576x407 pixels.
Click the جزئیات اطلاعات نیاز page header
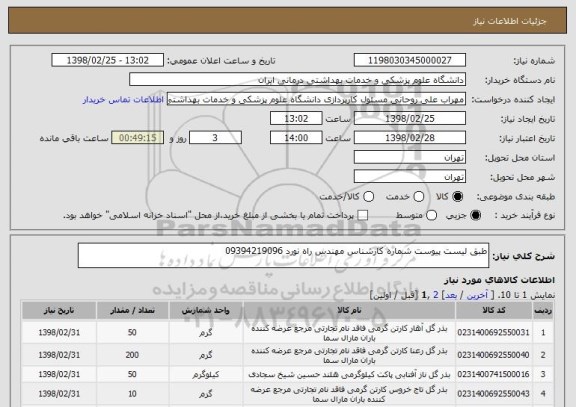510,21
